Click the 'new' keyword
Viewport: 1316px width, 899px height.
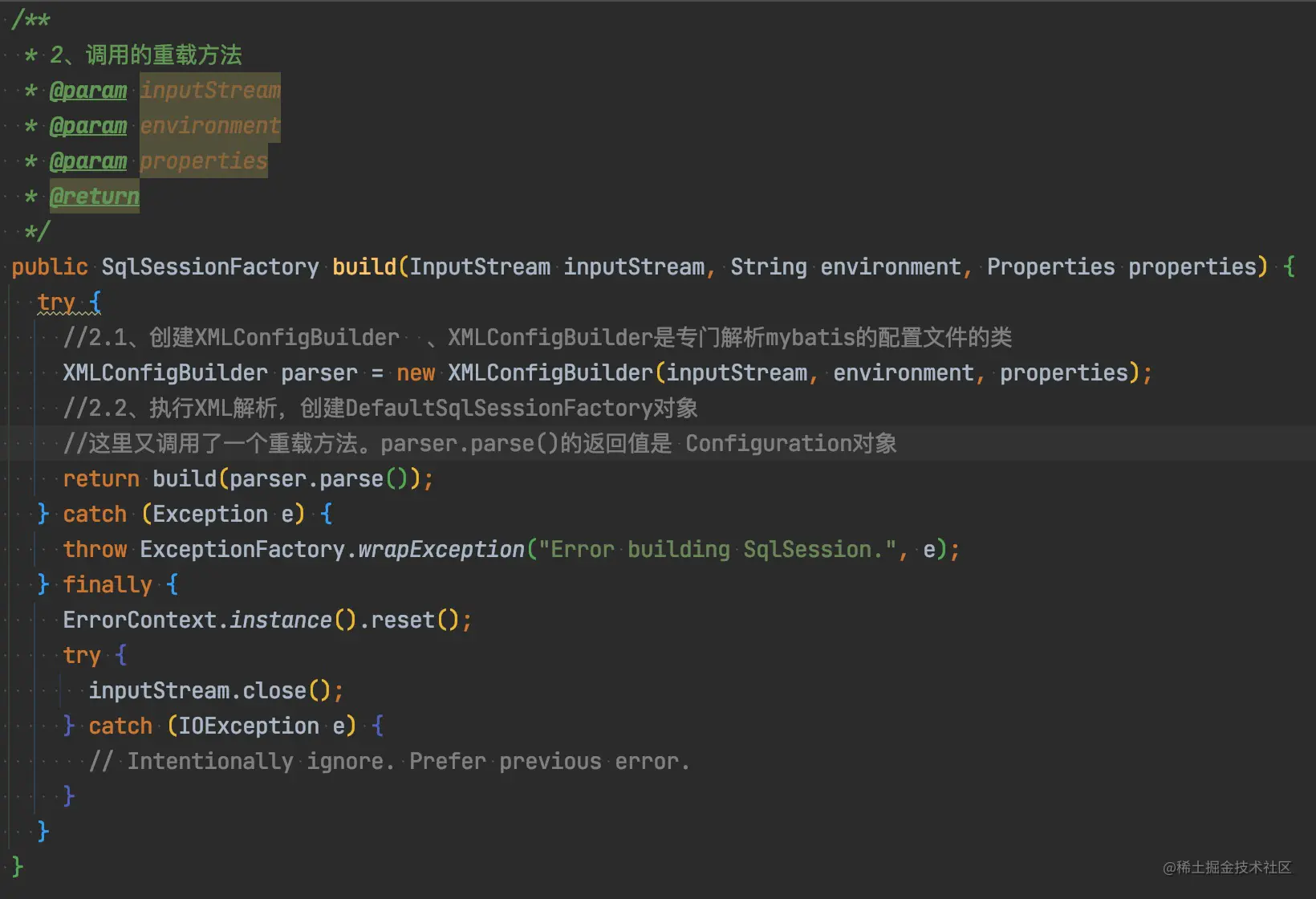(x=416, y=373)
